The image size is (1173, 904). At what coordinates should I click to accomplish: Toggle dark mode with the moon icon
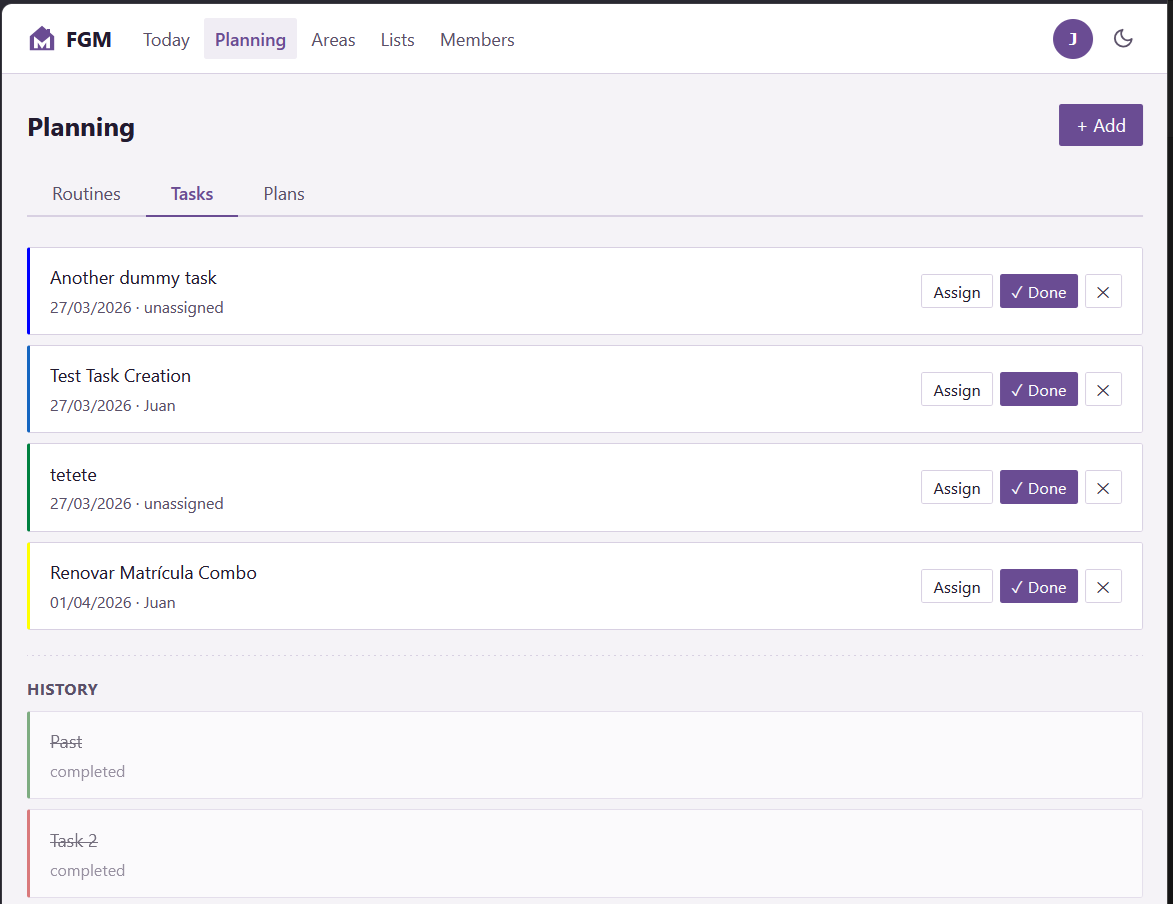pos(1123,39)
